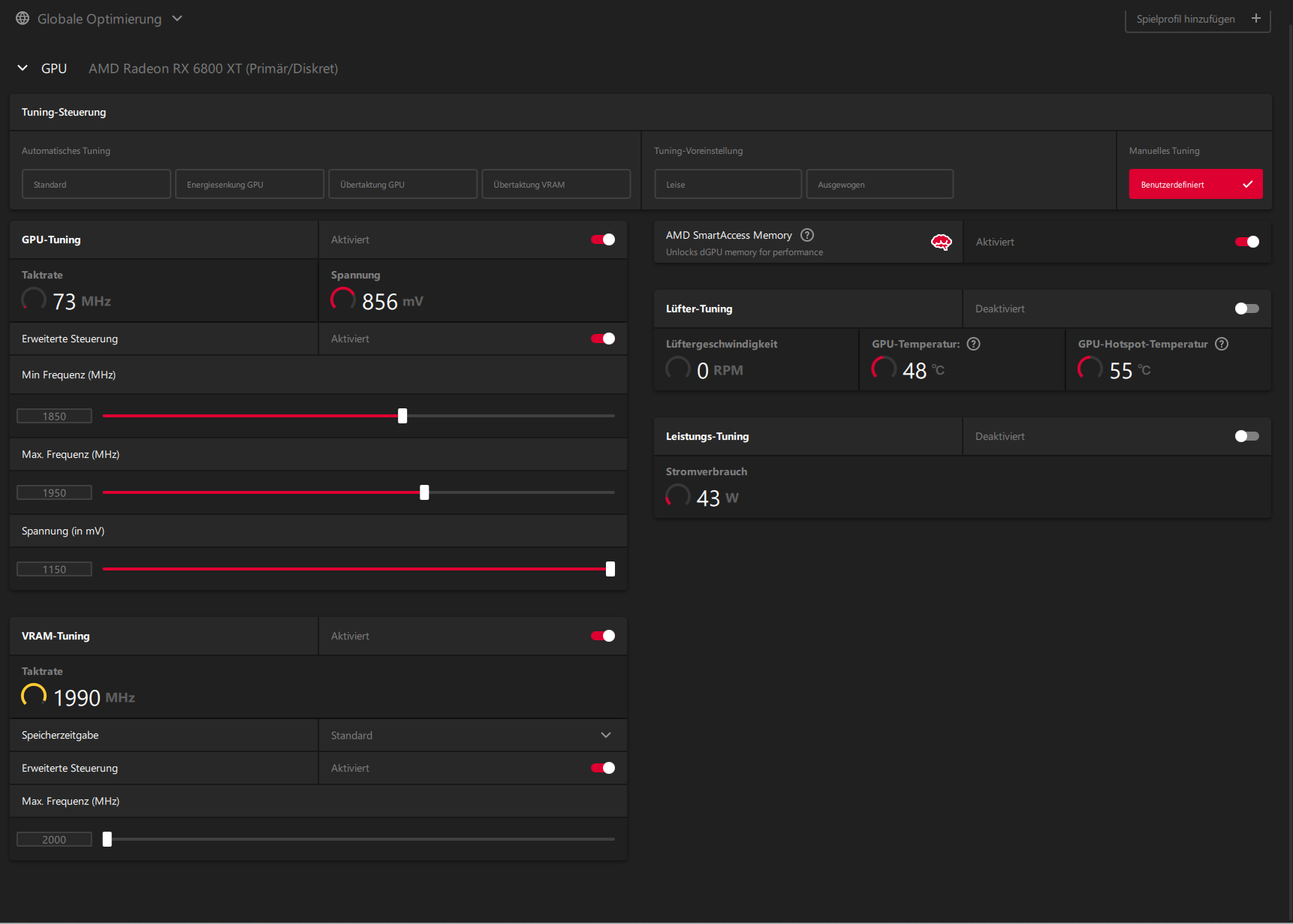
Task: Click the Spannung 1150 input field
Action: (54, 569)
